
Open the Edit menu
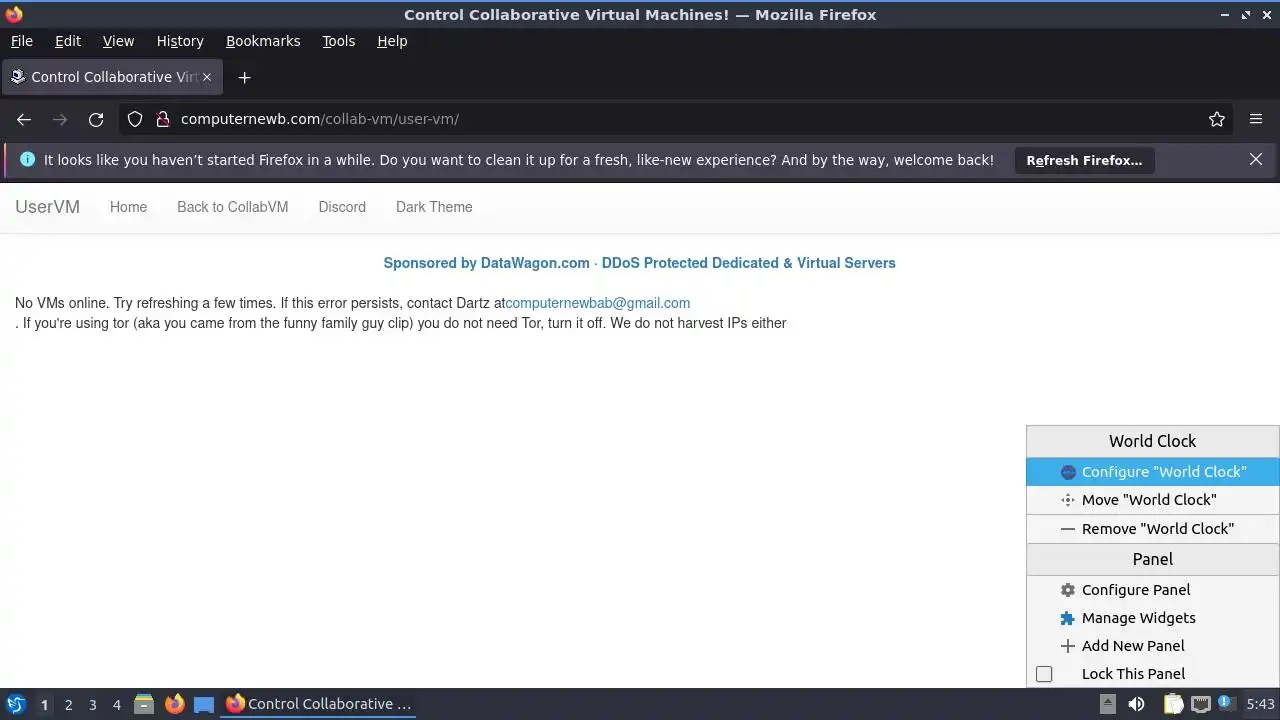coord(68,41)
